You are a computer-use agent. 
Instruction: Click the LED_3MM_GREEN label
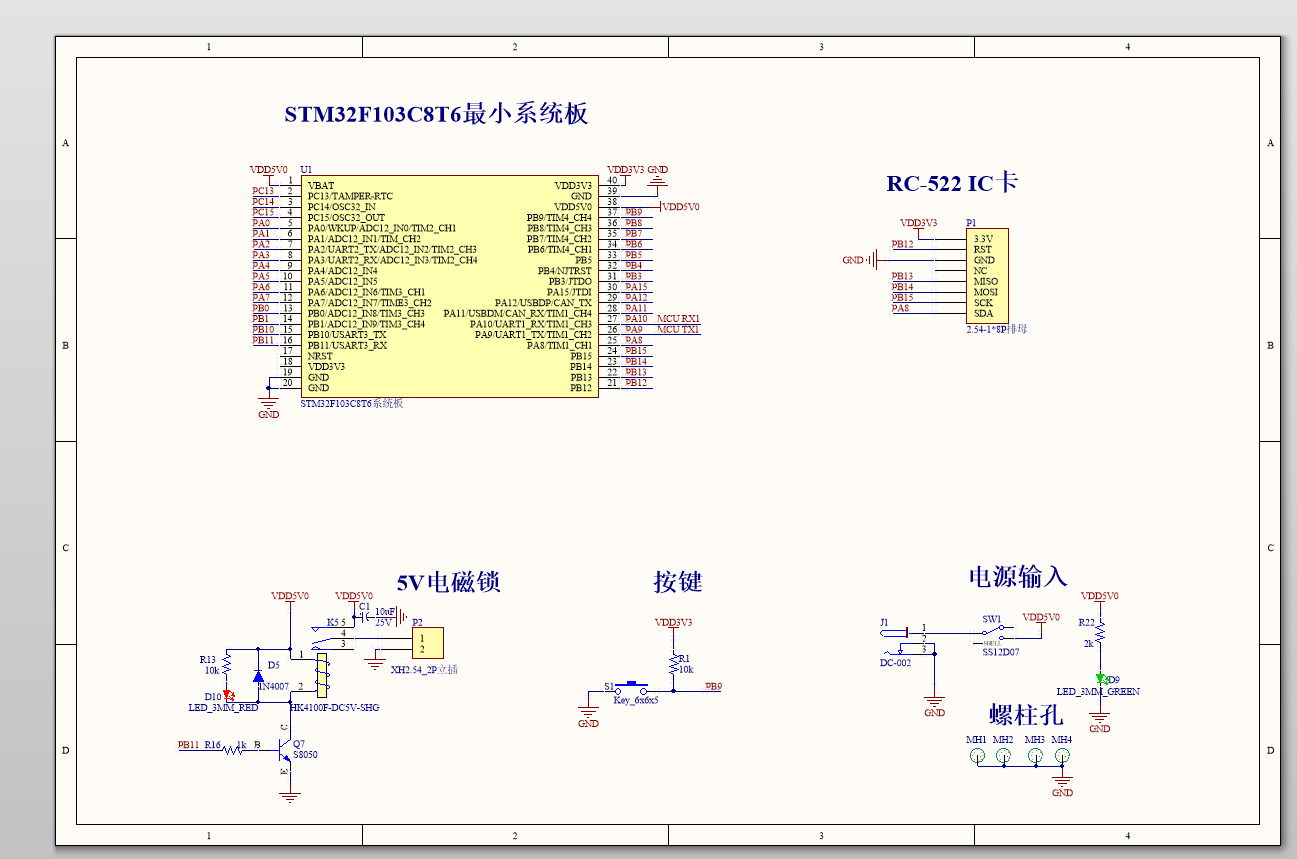pyautogui.click(x=1098, y=692)
